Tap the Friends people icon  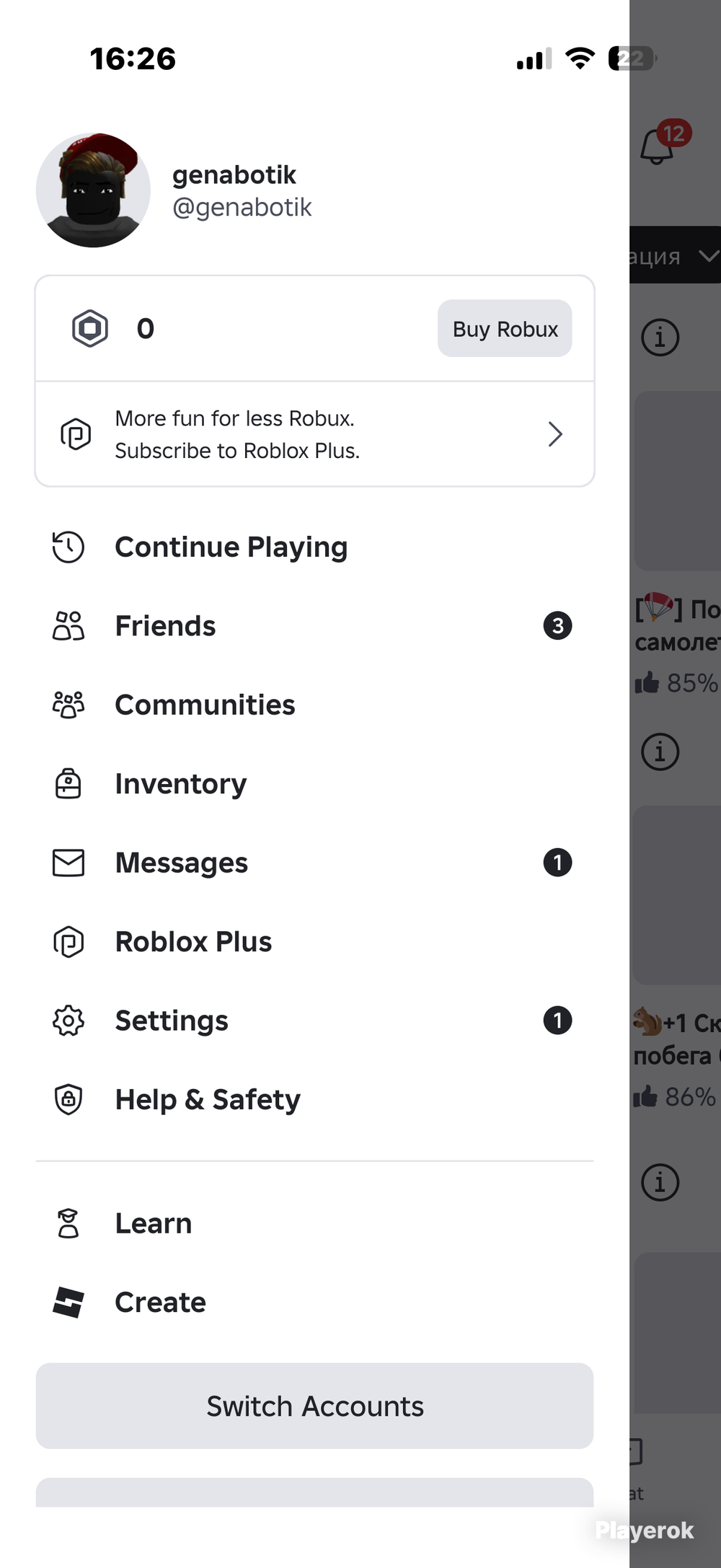click(x=68, y=626)
